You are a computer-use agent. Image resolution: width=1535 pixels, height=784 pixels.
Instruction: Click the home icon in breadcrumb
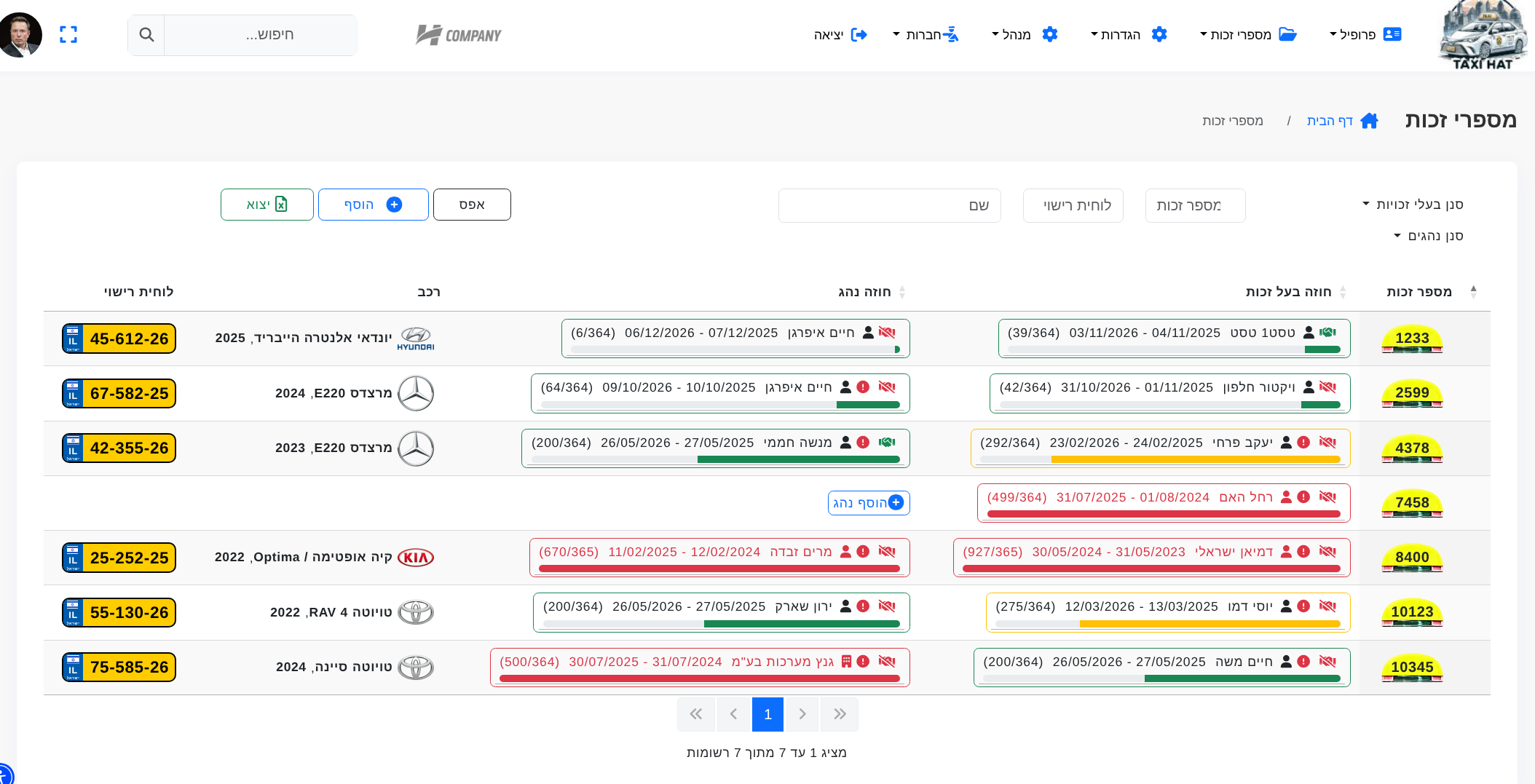[1369, 121]
